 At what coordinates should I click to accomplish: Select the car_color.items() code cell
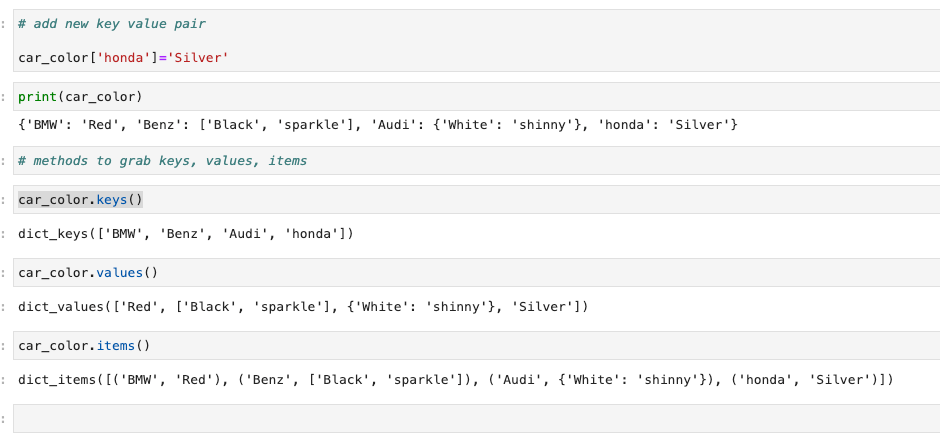(475, 346)
